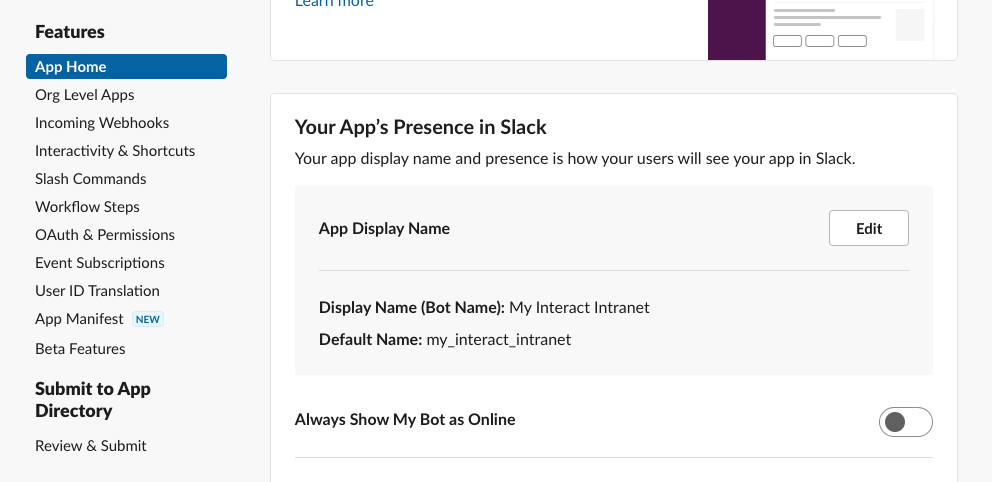Click the app preview illustration thumbnail
The width and height of the screenshot is (992, 482).
[820, 30]
